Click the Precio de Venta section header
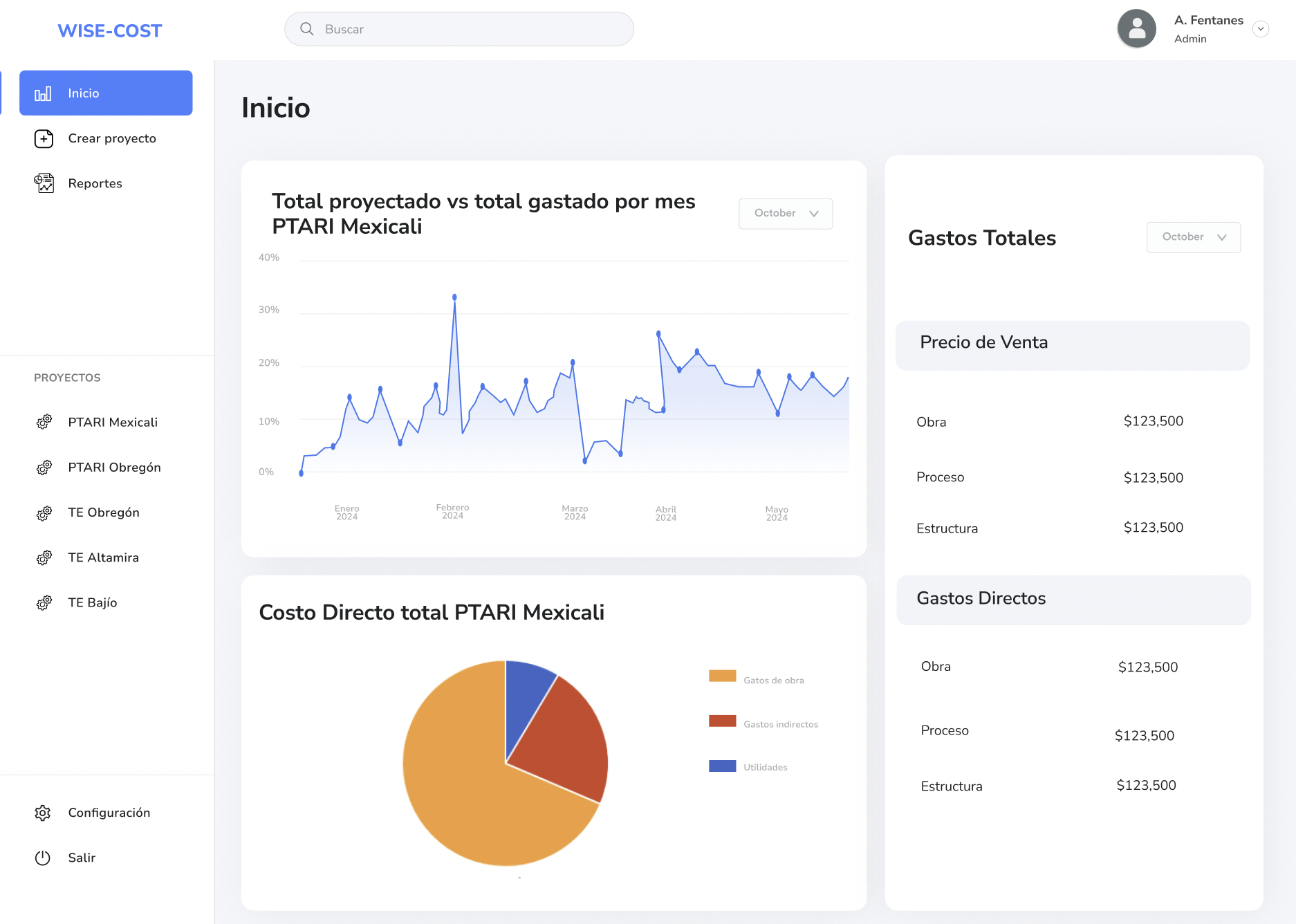 [x=1072, y=343]
